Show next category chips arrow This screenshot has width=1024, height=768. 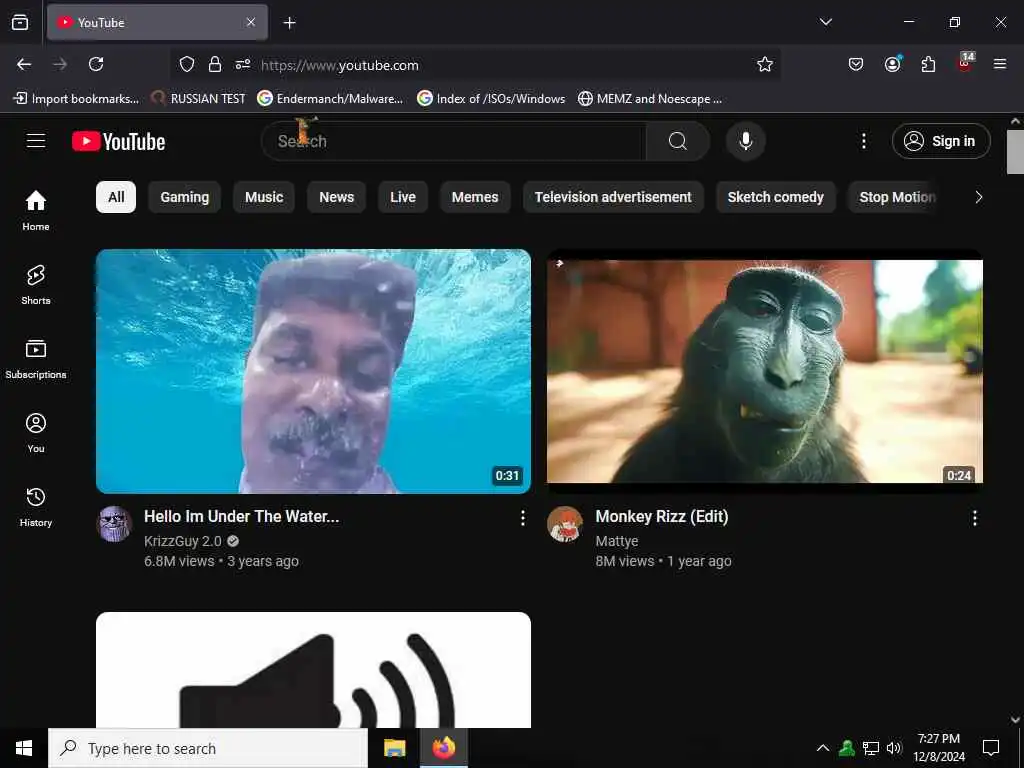[978, 197]
